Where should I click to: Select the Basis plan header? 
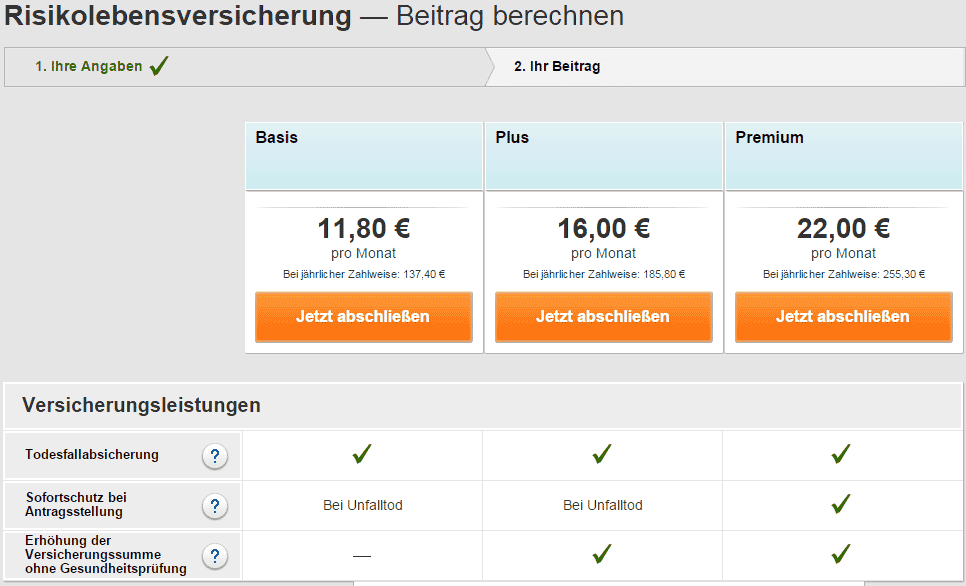363,156
